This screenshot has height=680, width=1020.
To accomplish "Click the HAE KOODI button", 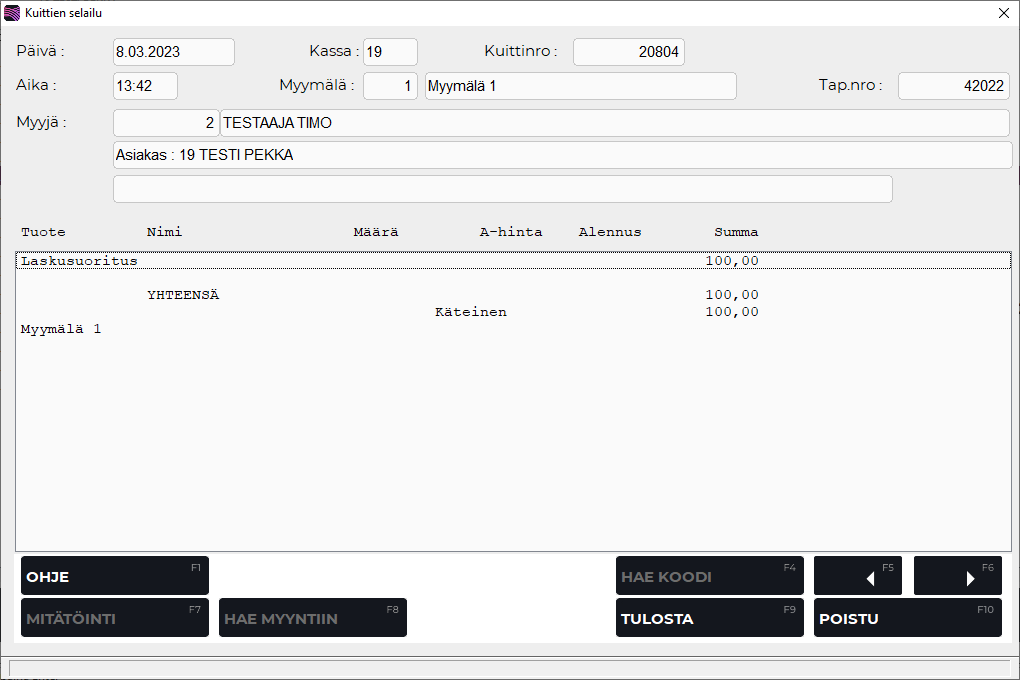I will [x=709, y=576].
